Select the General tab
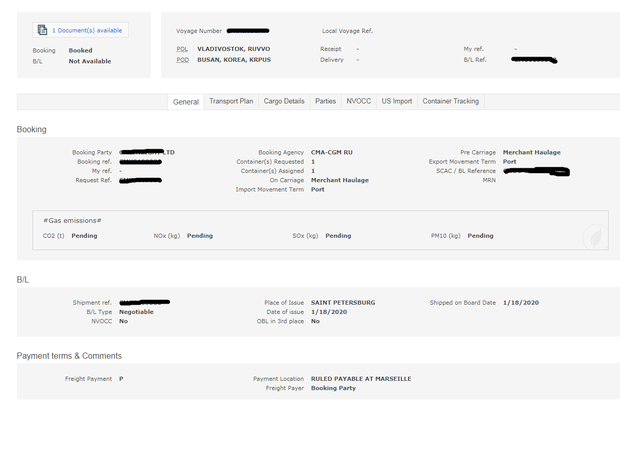The image size is (620, 457). click(186, 101)
